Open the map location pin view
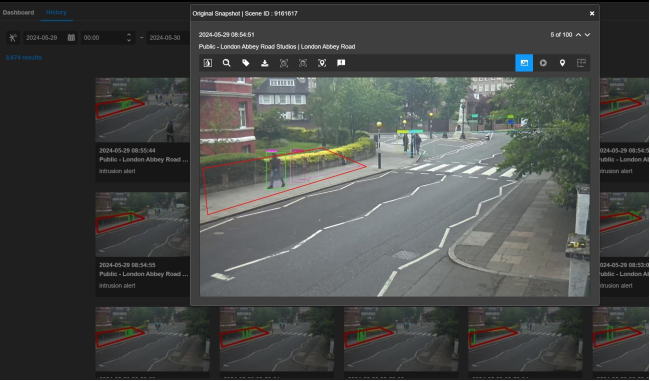The height and width of the screenshot is (381, 650). pos(562,63)
